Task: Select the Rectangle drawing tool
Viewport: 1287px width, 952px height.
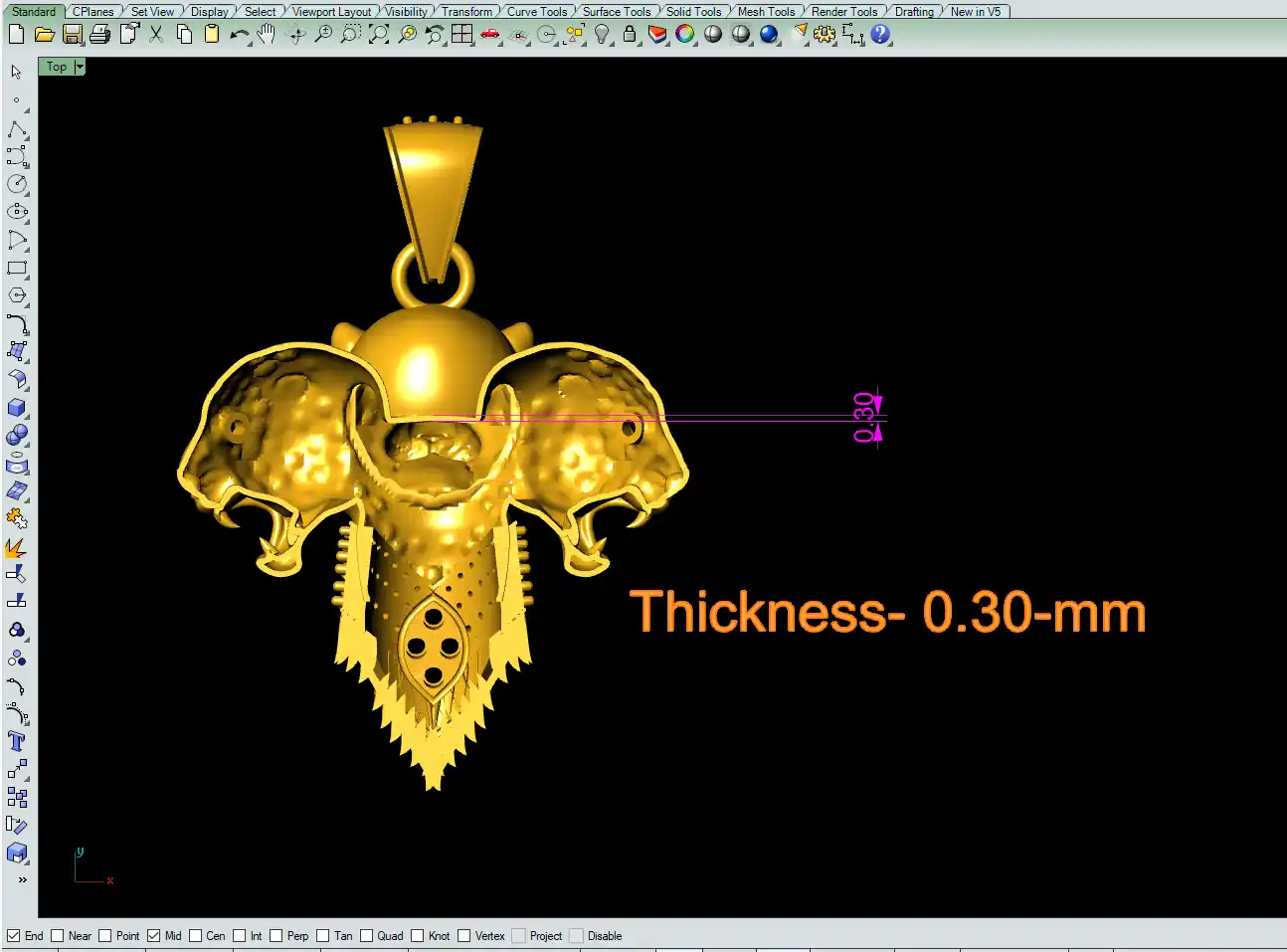Action: (x=17, y=269)
